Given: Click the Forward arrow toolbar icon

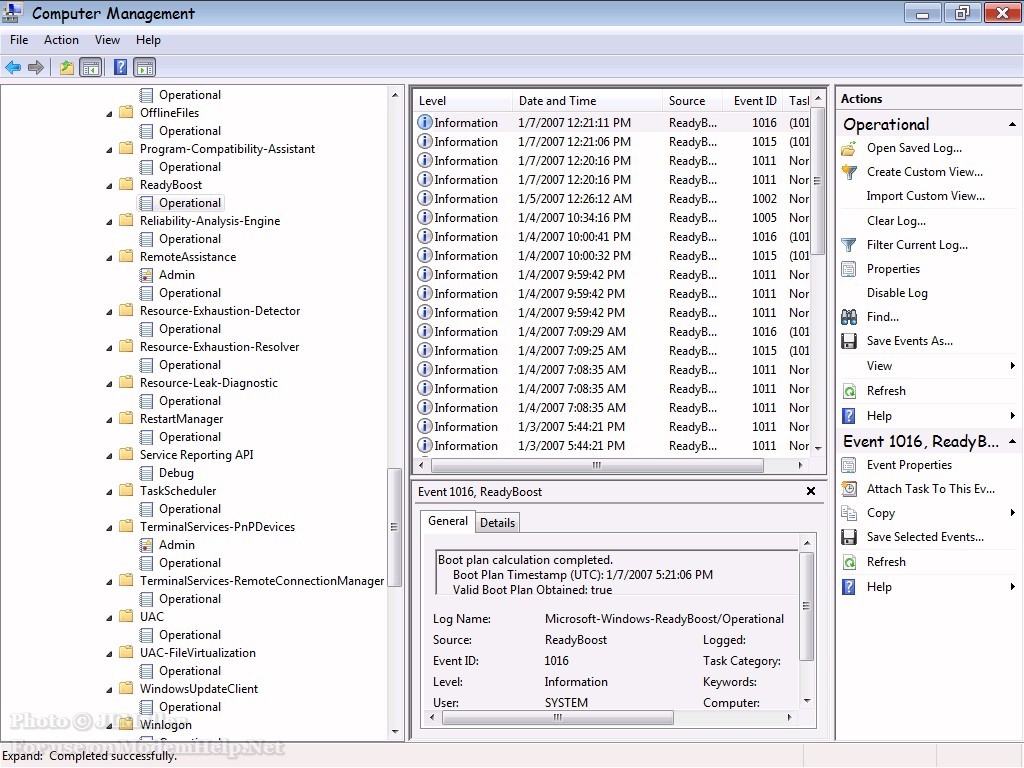Looking at the screenshot, I should coord(36,67).
